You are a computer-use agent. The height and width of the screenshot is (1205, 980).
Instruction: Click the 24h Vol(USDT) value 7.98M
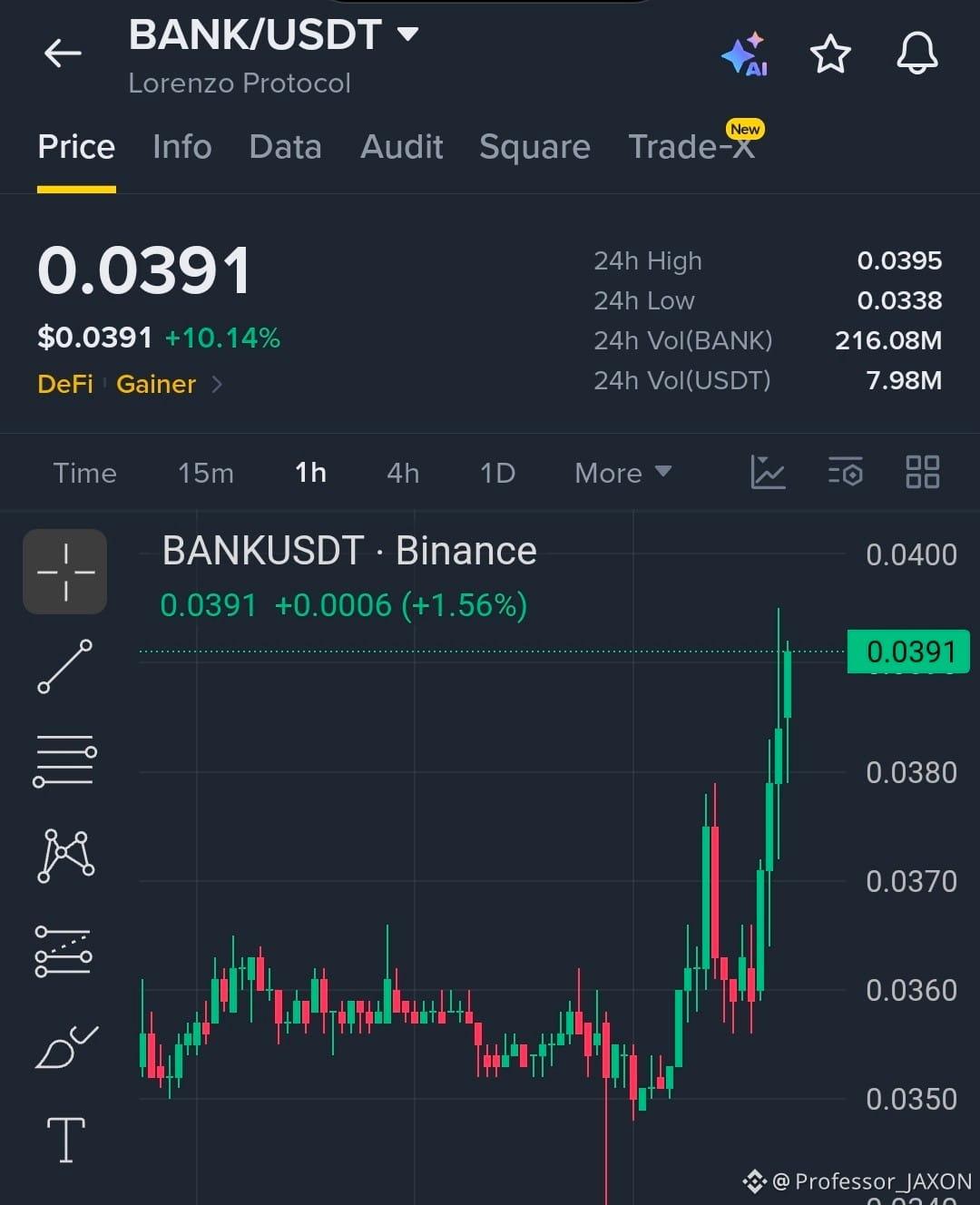pos(904,380)
